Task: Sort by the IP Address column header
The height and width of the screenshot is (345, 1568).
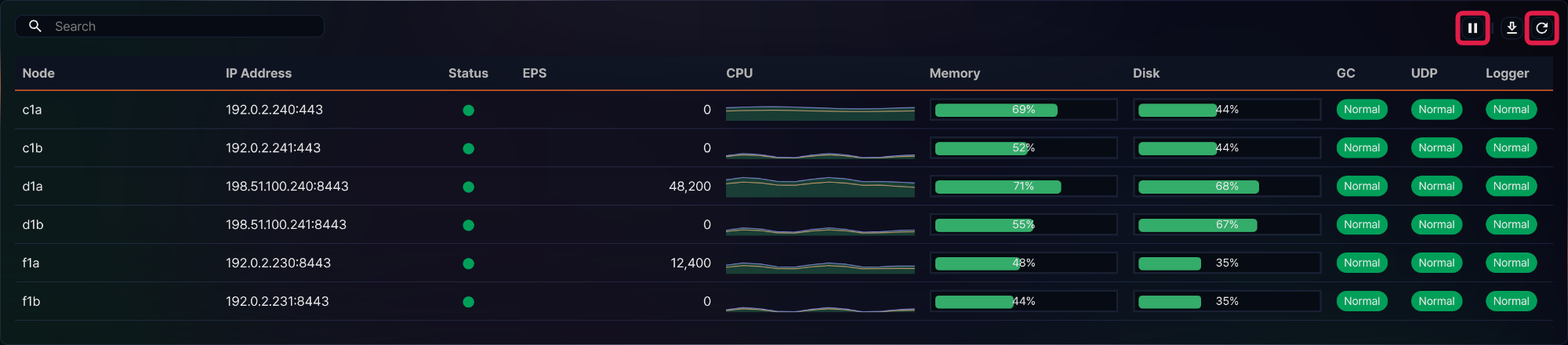Action: tap(259, 73)
